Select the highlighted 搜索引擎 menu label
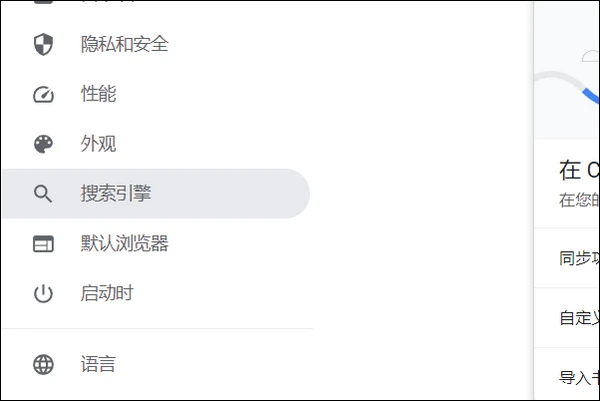 click(116, 194)
